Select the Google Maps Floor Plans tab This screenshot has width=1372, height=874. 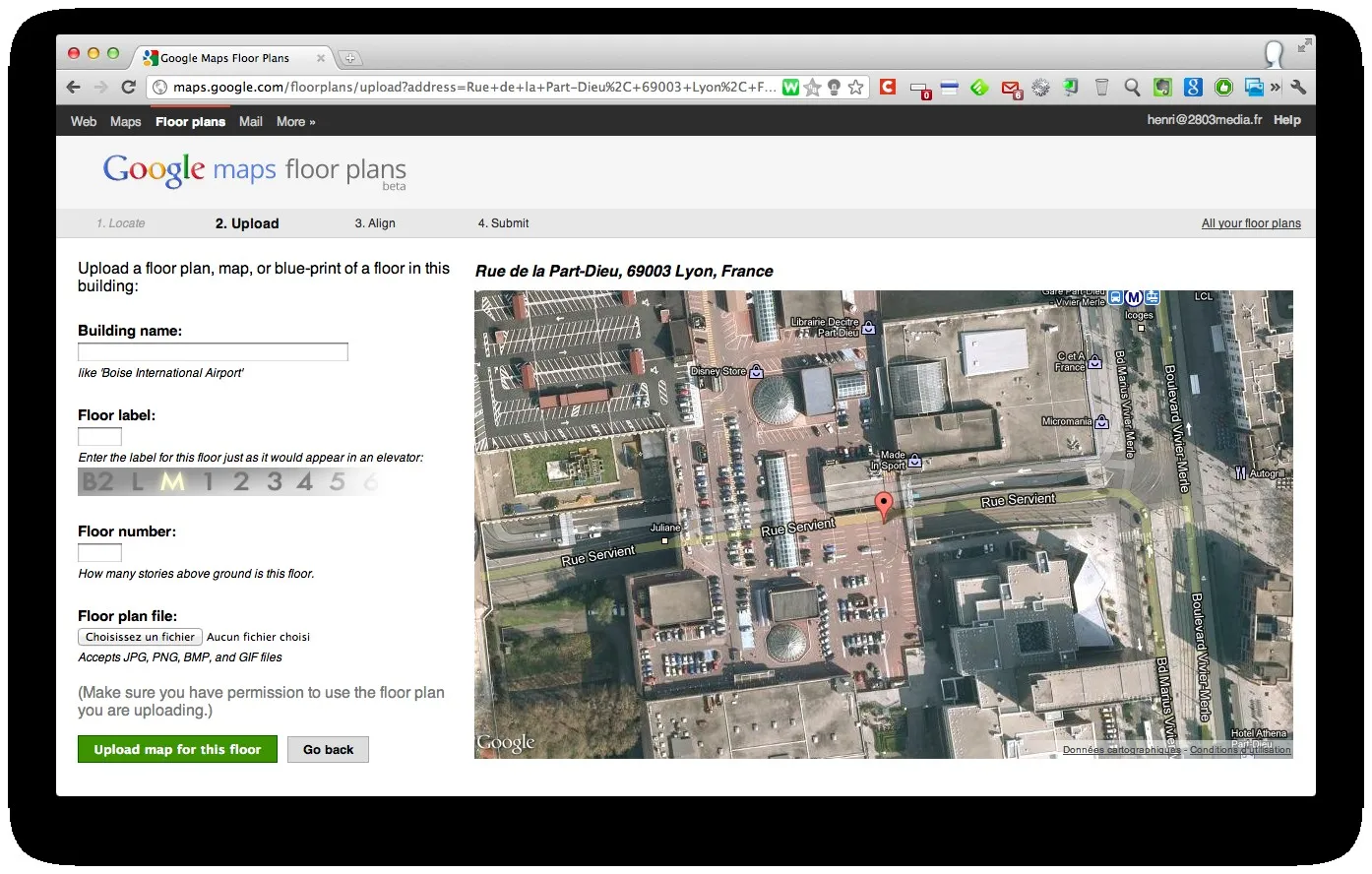[x=233, y=58]
